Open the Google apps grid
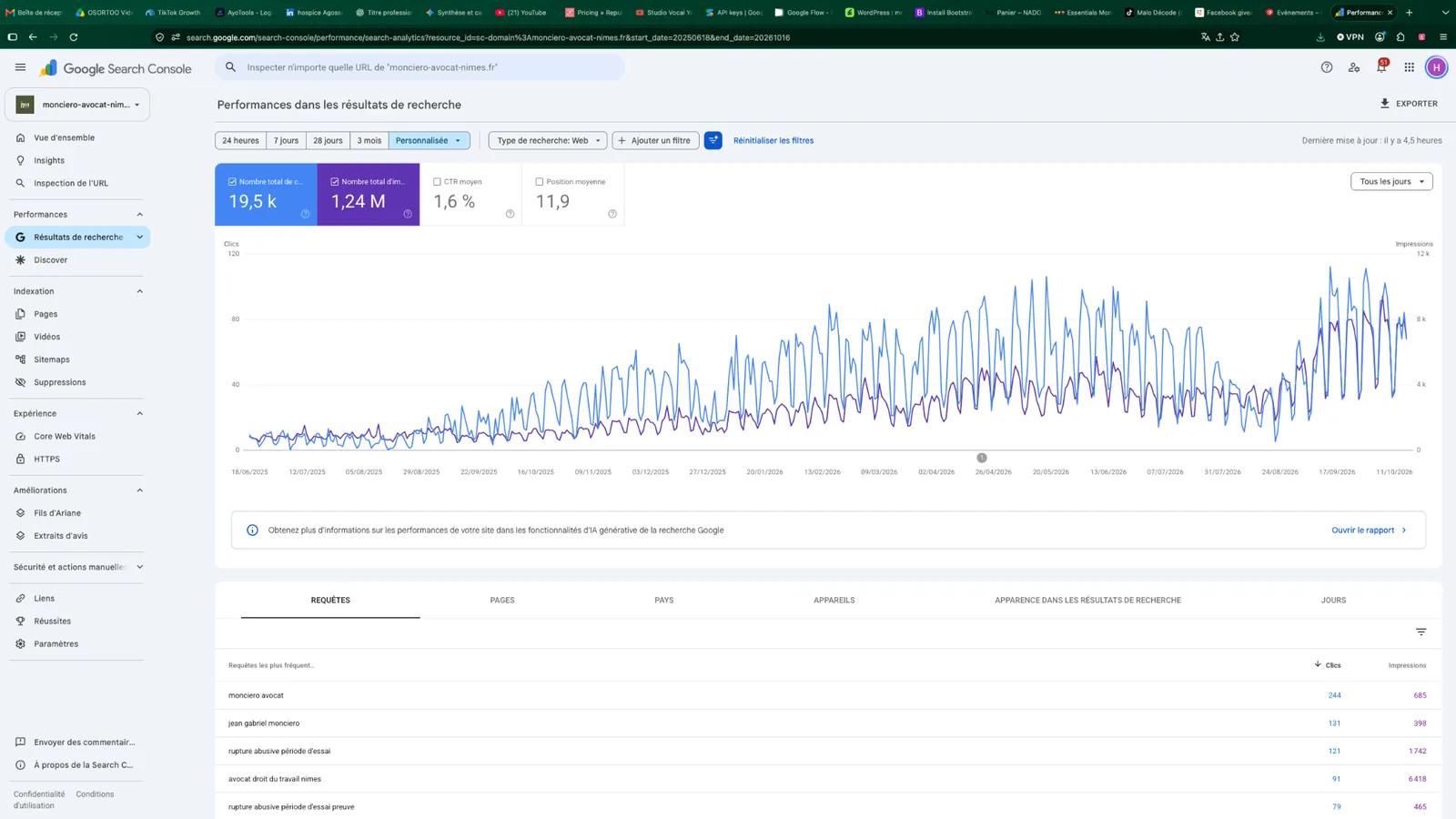1456x819 pixels. (1409, 67)
